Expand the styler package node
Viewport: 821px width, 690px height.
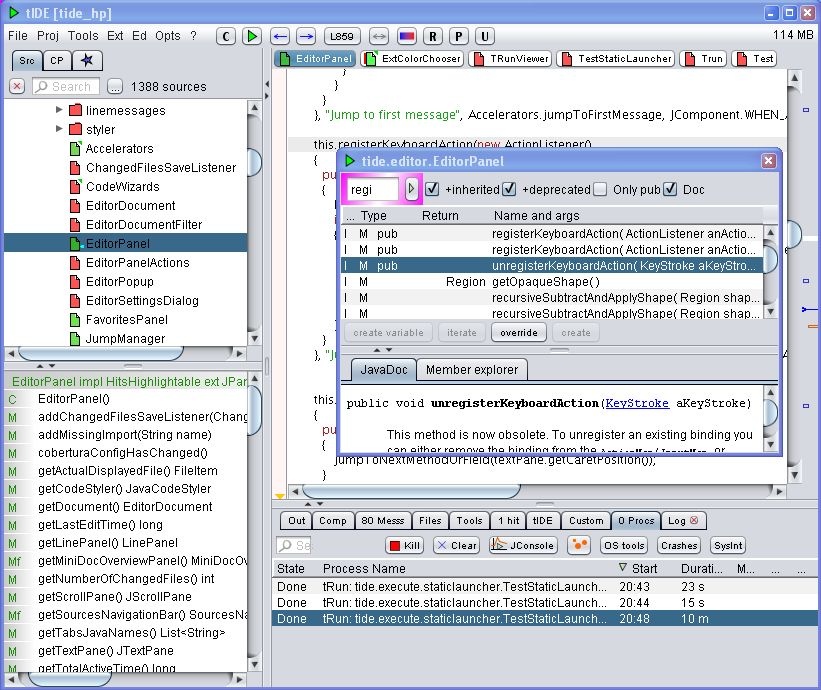tap(59, 129)
